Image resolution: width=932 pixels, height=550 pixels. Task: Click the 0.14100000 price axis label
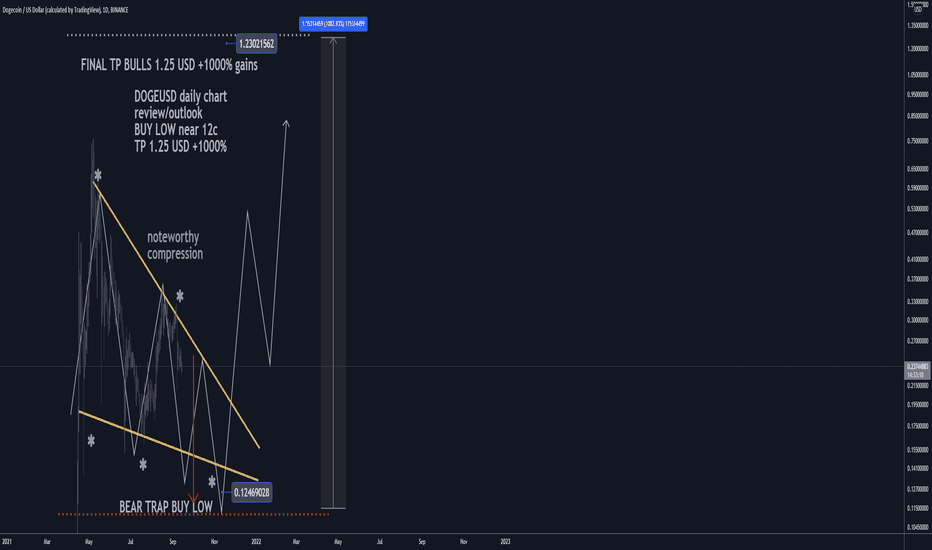[918, 469]
